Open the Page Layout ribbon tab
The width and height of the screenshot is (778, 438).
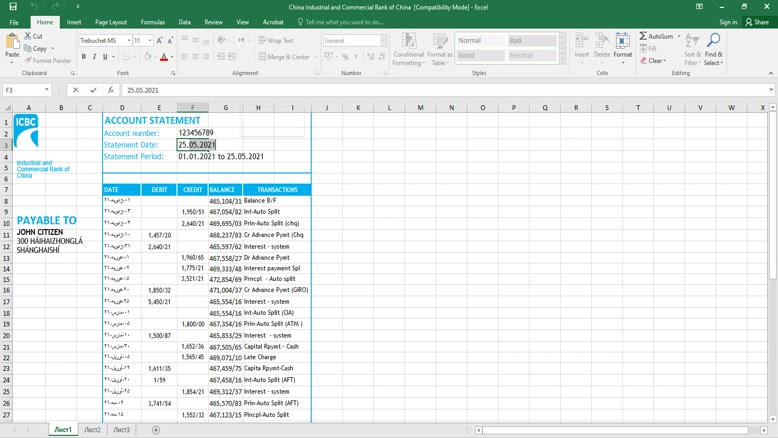(x=111, y=22)
